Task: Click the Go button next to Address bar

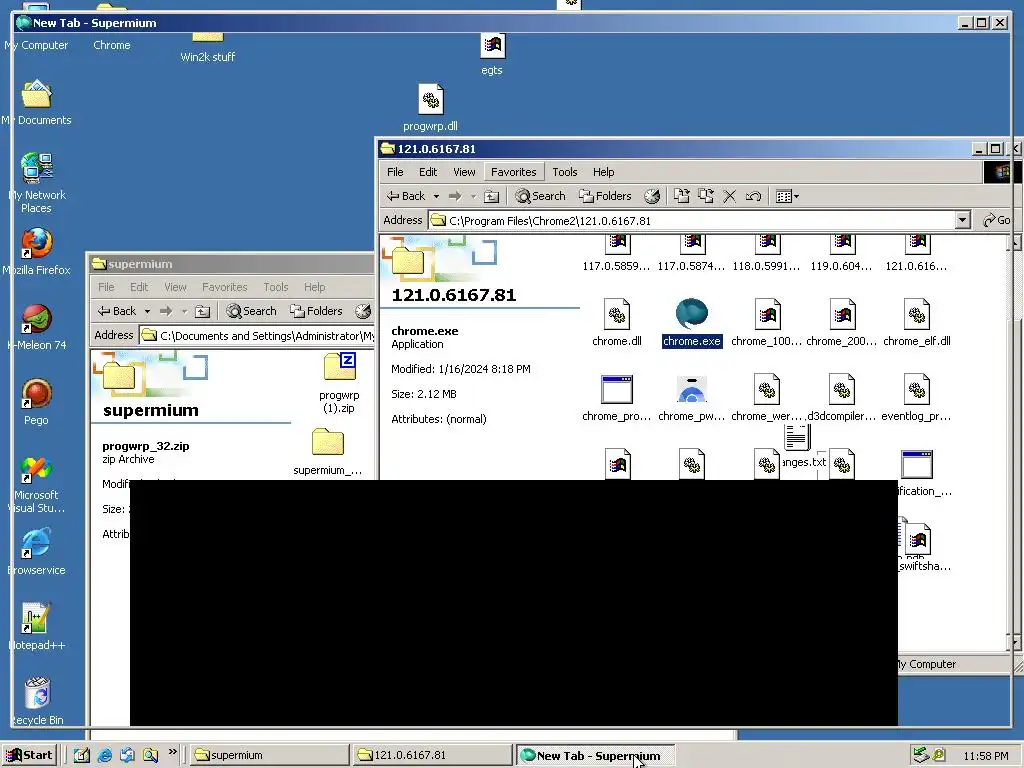Action: click(997, 220)
